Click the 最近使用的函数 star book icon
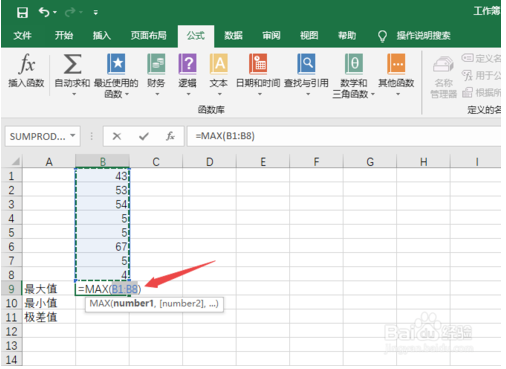Viewport: 506px width, 369px height. [116, 64]
